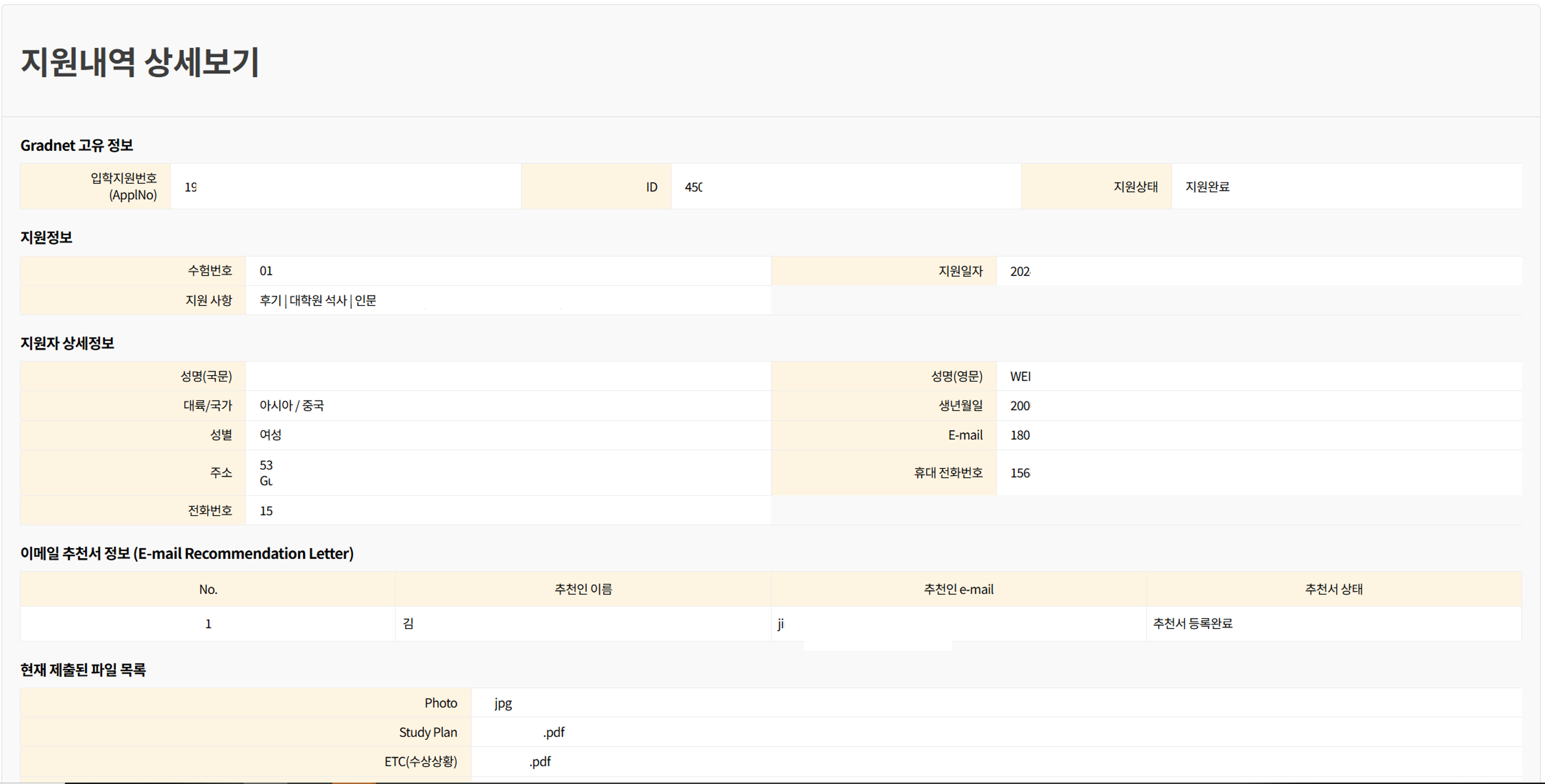This screenshot has width=1545, height=784.
Task: Select row number 1 in recommendation table
Action: [x=208, y=624]
